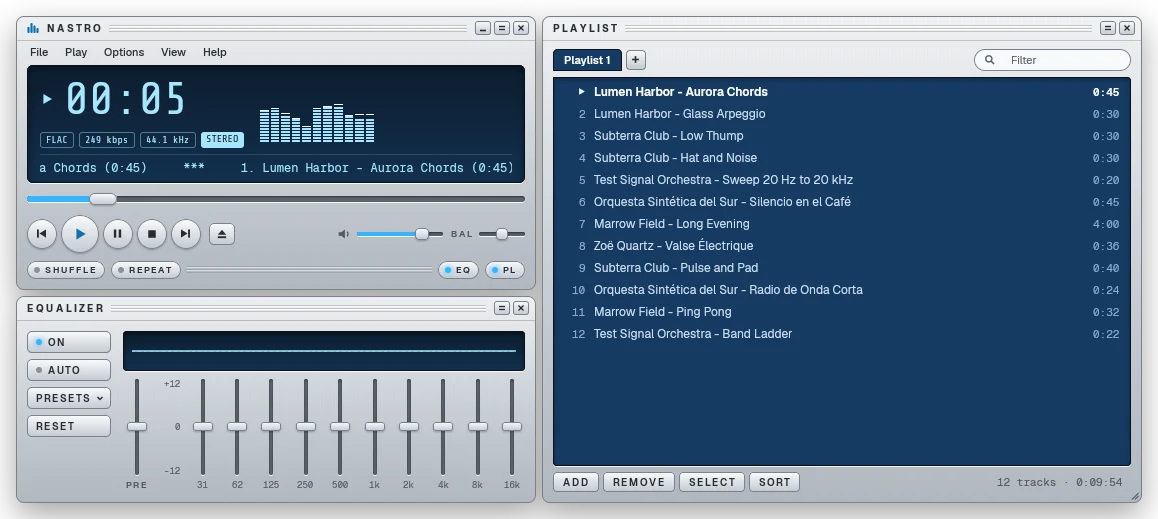Select track Subterra Club - Pulse and Pad

point(842,268)
